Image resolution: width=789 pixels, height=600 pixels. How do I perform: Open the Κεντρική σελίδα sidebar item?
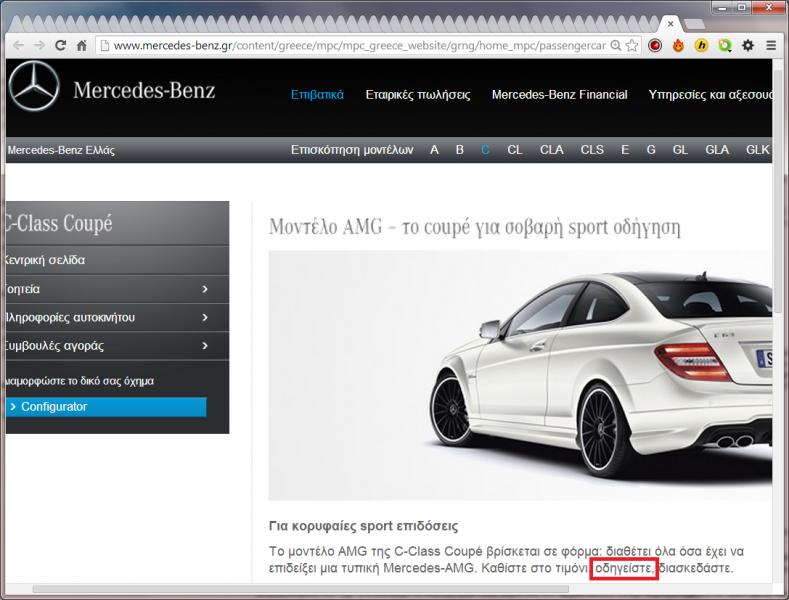pyautogui.click(x=117, y=260)
